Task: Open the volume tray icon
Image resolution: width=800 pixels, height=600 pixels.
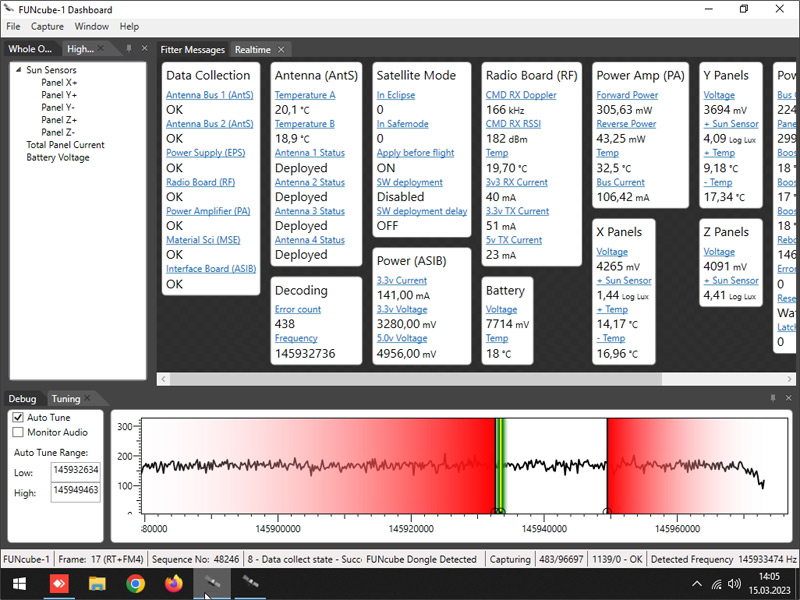Action: (734, 584)
